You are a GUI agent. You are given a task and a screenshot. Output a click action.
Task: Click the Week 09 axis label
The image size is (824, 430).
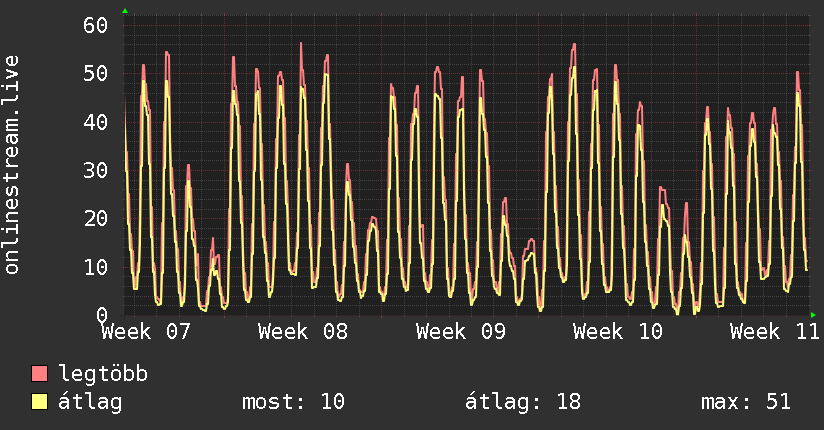pyautogui.click(x=460, y=332)
